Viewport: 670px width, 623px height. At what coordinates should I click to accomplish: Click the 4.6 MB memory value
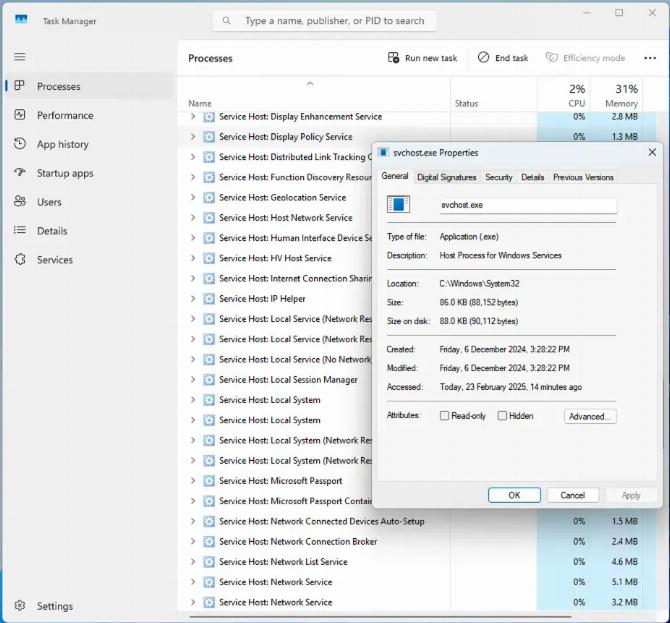pos(624,562)
